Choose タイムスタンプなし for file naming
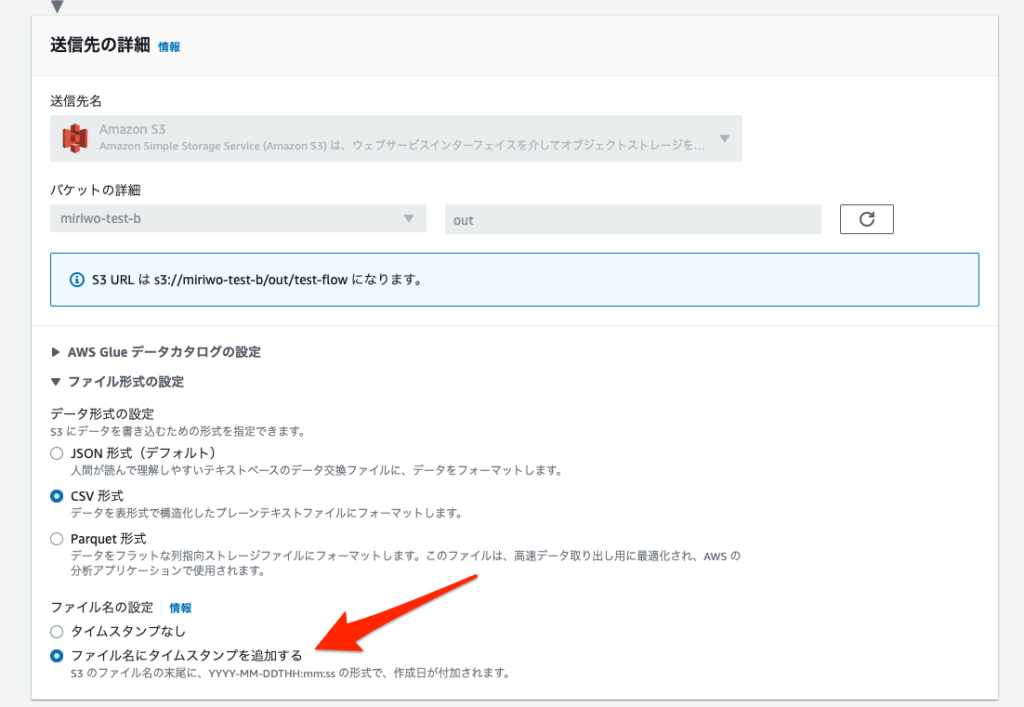Image resolution: width=1024 pixels, height=707 pixels. 55,630
